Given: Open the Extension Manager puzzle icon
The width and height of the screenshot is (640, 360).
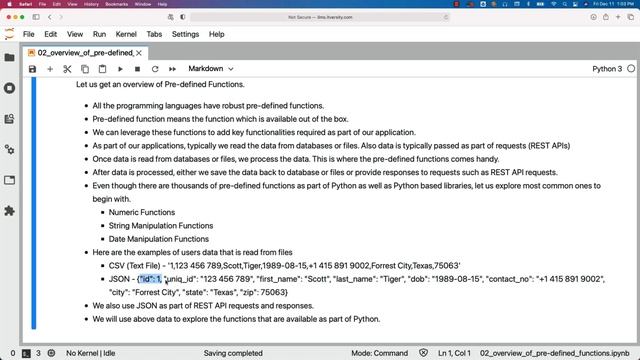Looking at the screenshot, I should coord(9,211).
